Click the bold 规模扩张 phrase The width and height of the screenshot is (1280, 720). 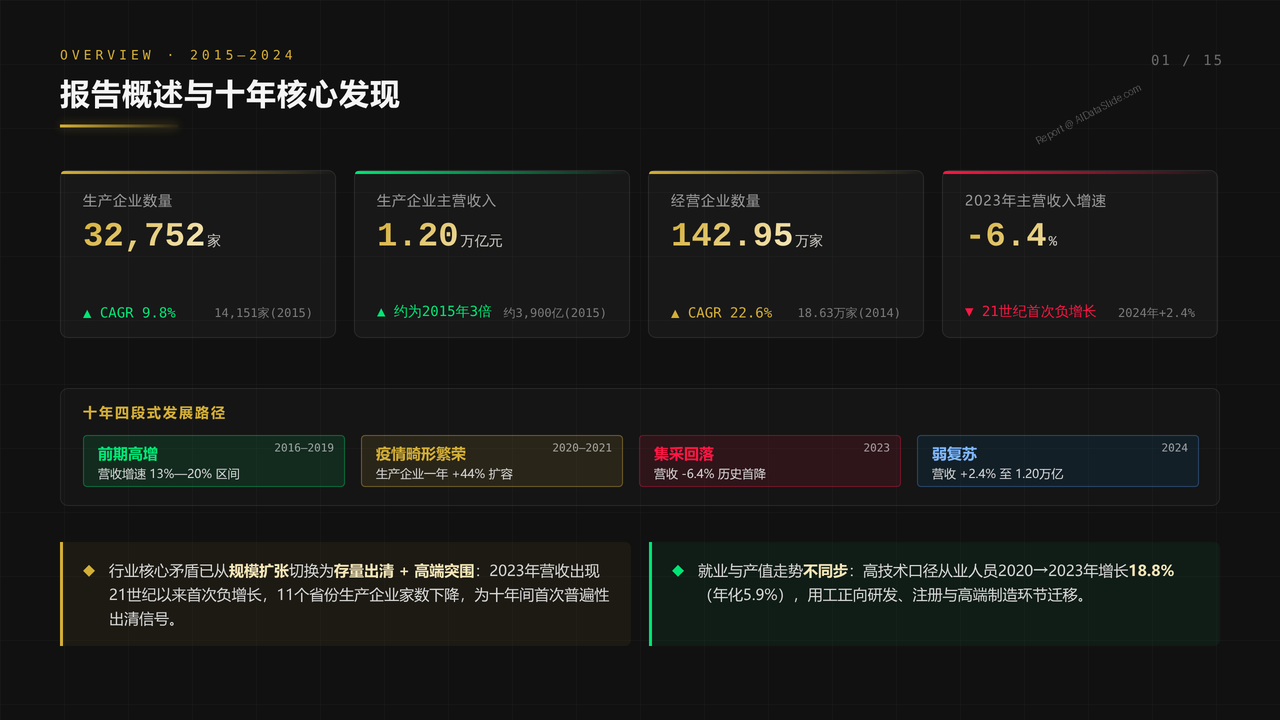(x=258, y=571)
